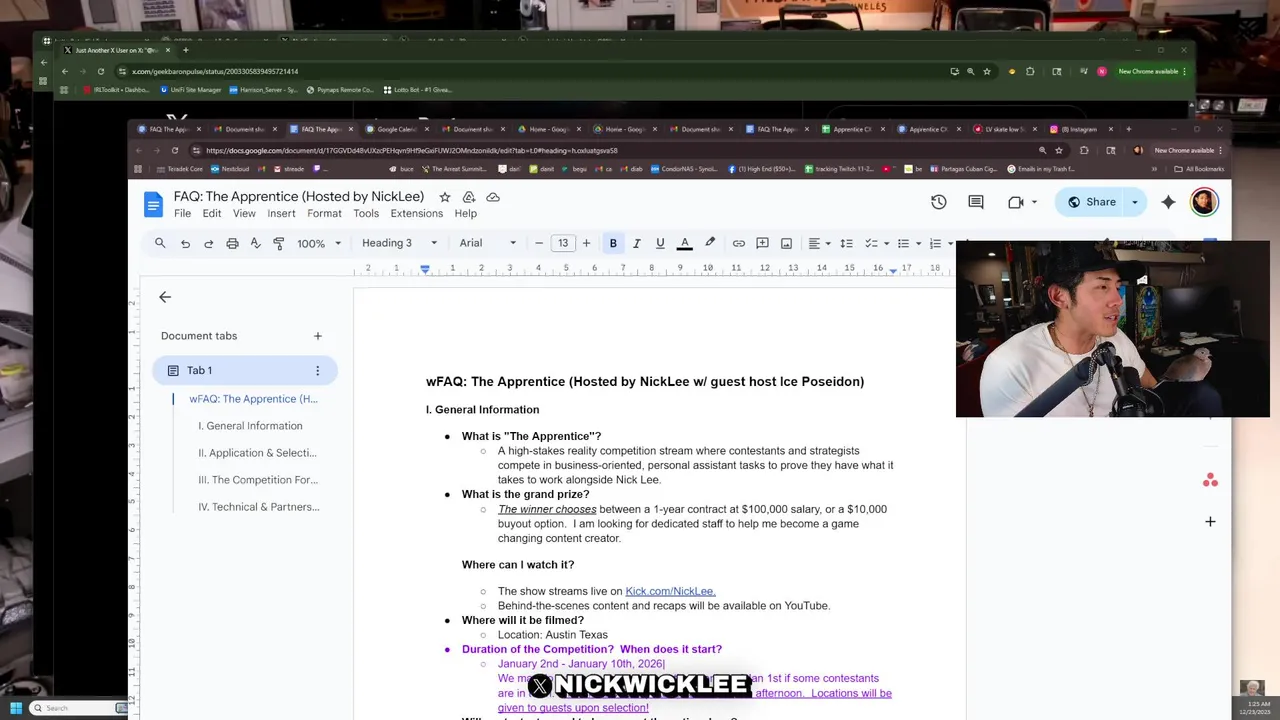
Task: Change the zoom level 100% dropdown
Action: pyautogui.click(x=319, y=243)
